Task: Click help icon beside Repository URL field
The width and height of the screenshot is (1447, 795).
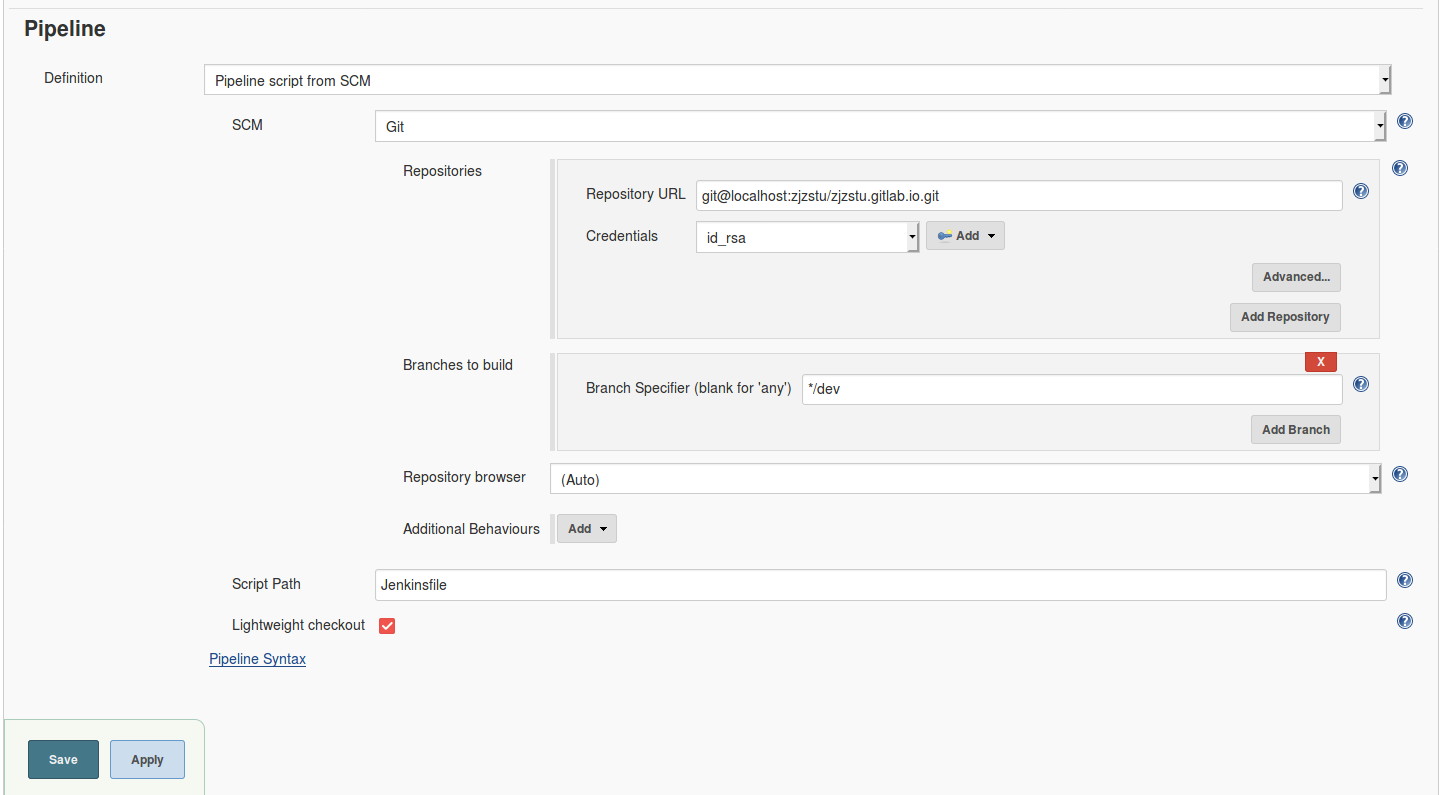Action: 1361,191
